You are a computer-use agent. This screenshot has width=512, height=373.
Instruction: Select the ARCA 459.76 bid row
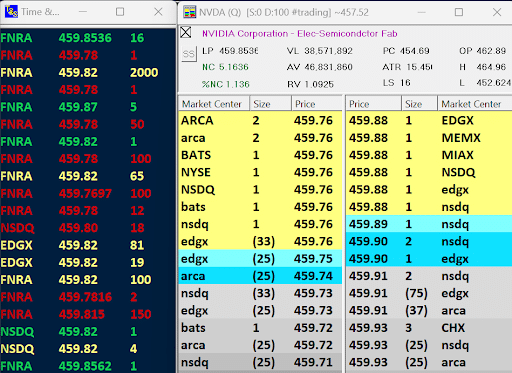pyautogui.click(x=260, y=120)
